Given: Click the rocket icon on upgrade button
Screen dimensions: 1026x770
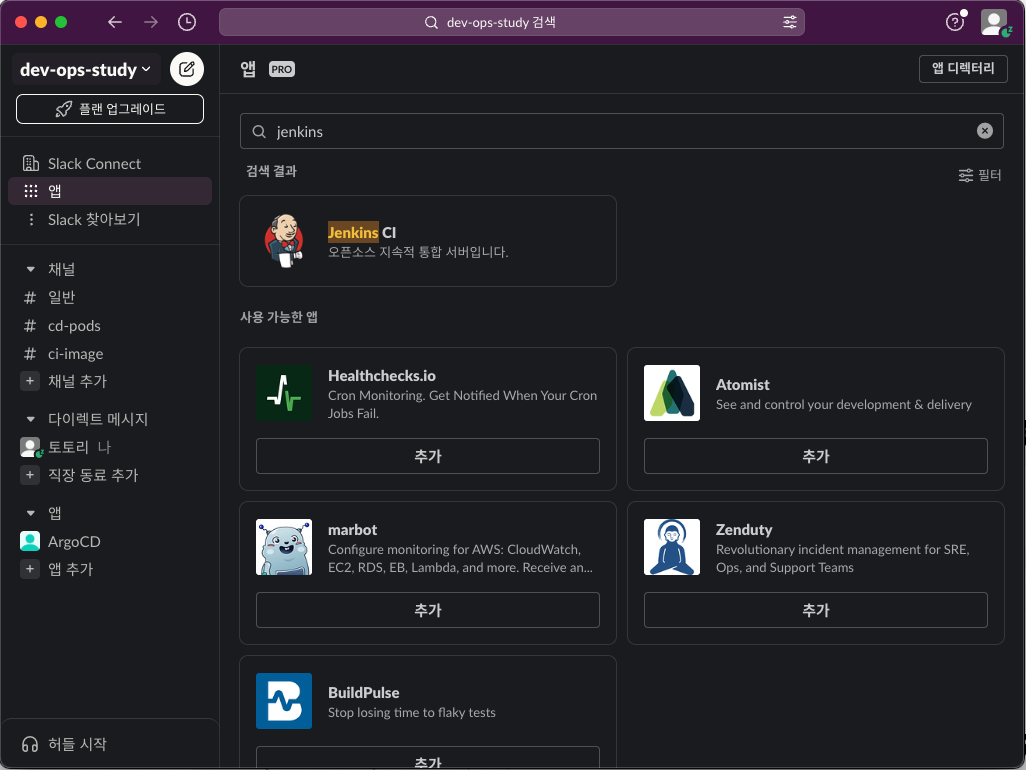Looking at the screenshot, I should click(63, 109).
